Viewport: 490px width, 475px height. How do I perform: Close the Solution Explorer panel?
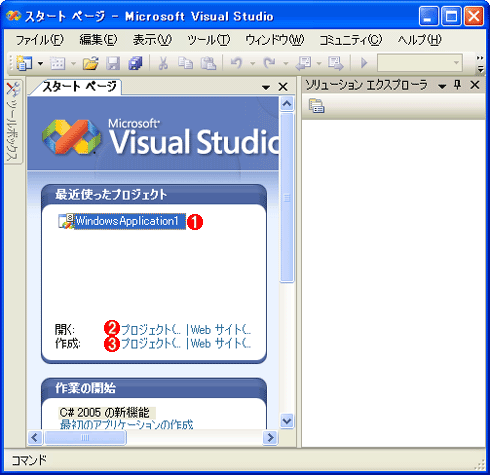click(x=475, y=85)
